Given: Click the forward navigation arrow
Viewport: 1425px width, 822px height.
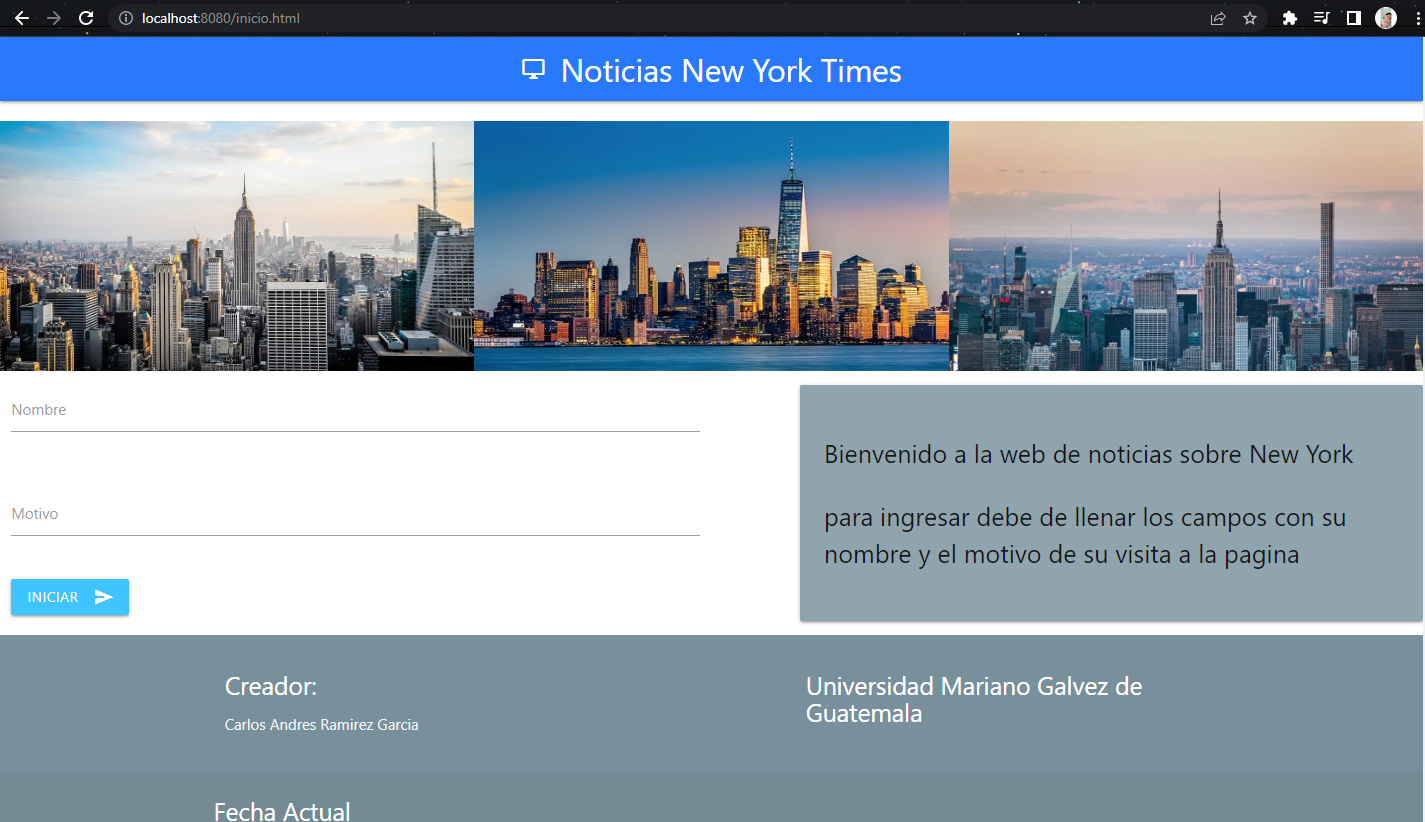Looking at the screenshot, I should (54, 17).
